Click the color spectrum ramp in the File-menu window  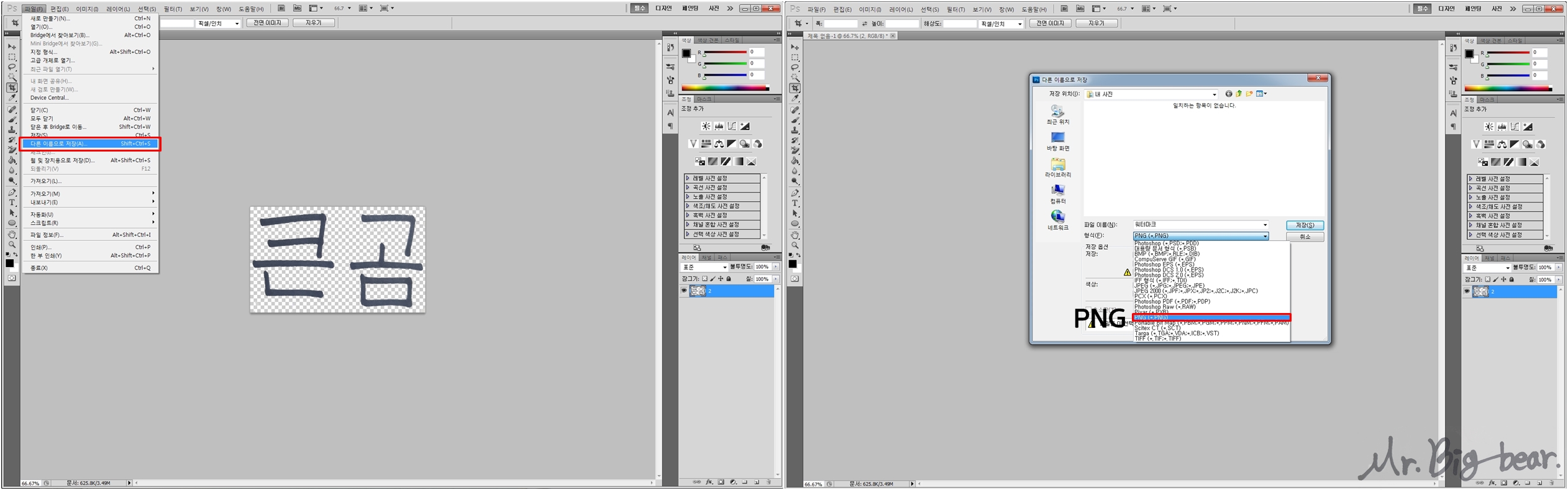pyautogui.click(x=725, y=88)
